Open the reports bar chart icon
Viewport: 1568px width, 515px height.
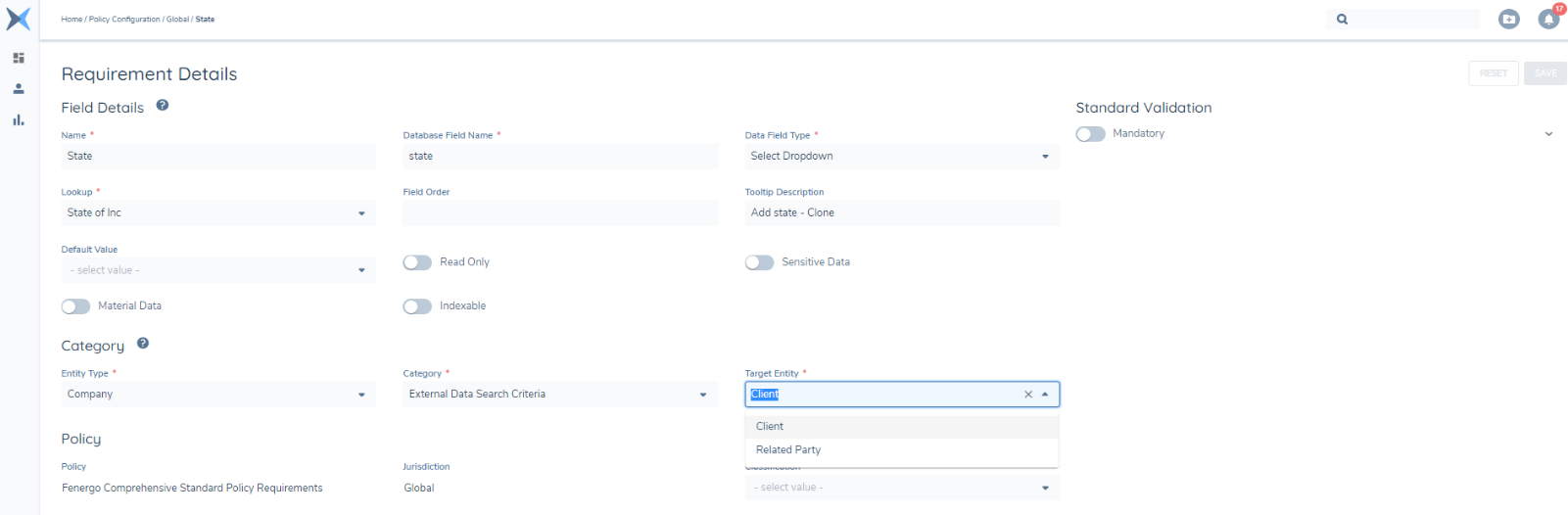coord(19,119)
